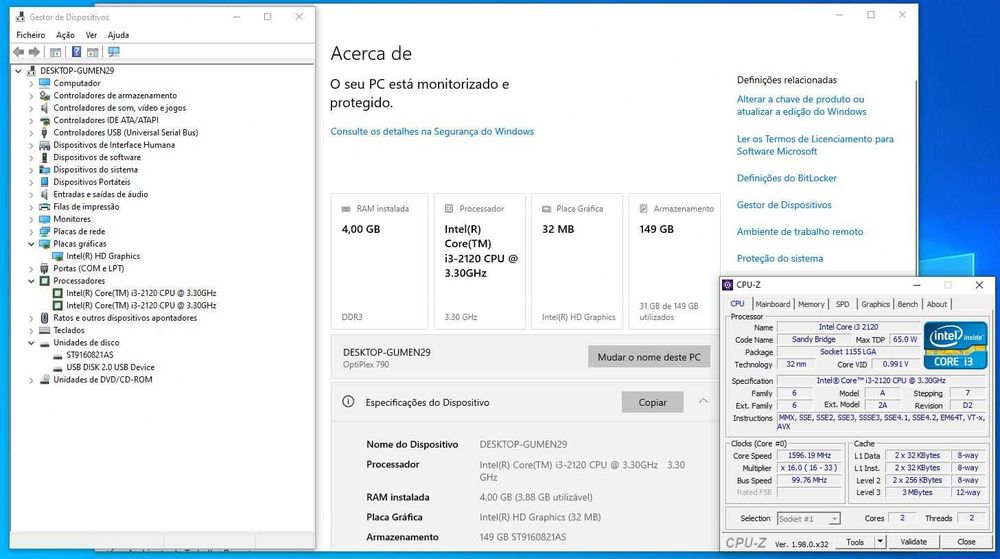The height and width of the screenshot is (559, 1000).
Task: Open Proteção do sistema link
Action: (x=779, y=259)
